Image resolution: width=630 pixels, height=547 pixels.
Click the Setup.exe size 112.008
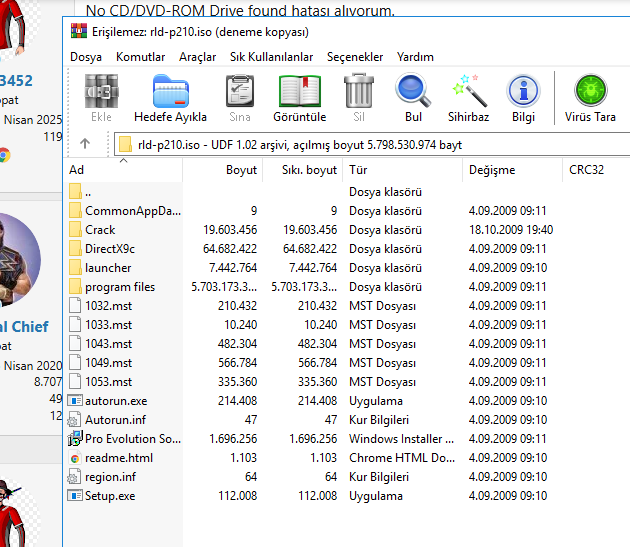point(237,496)
